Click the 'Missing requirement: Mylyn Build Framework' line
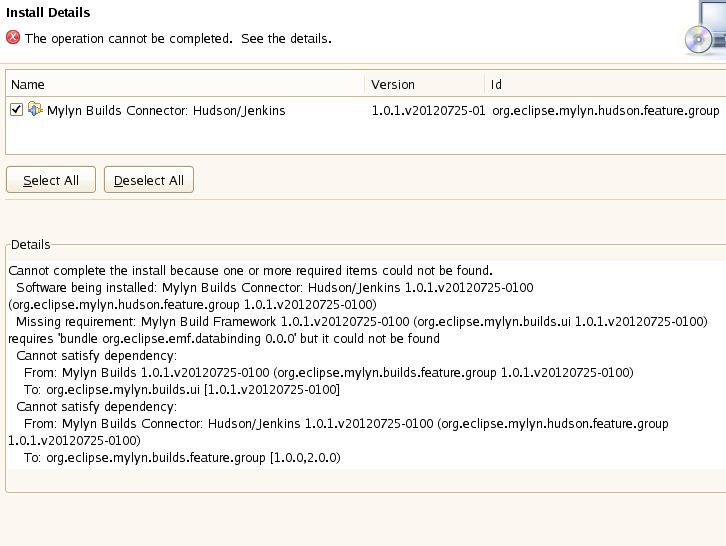Screen dimensions: 726x546 362,321
